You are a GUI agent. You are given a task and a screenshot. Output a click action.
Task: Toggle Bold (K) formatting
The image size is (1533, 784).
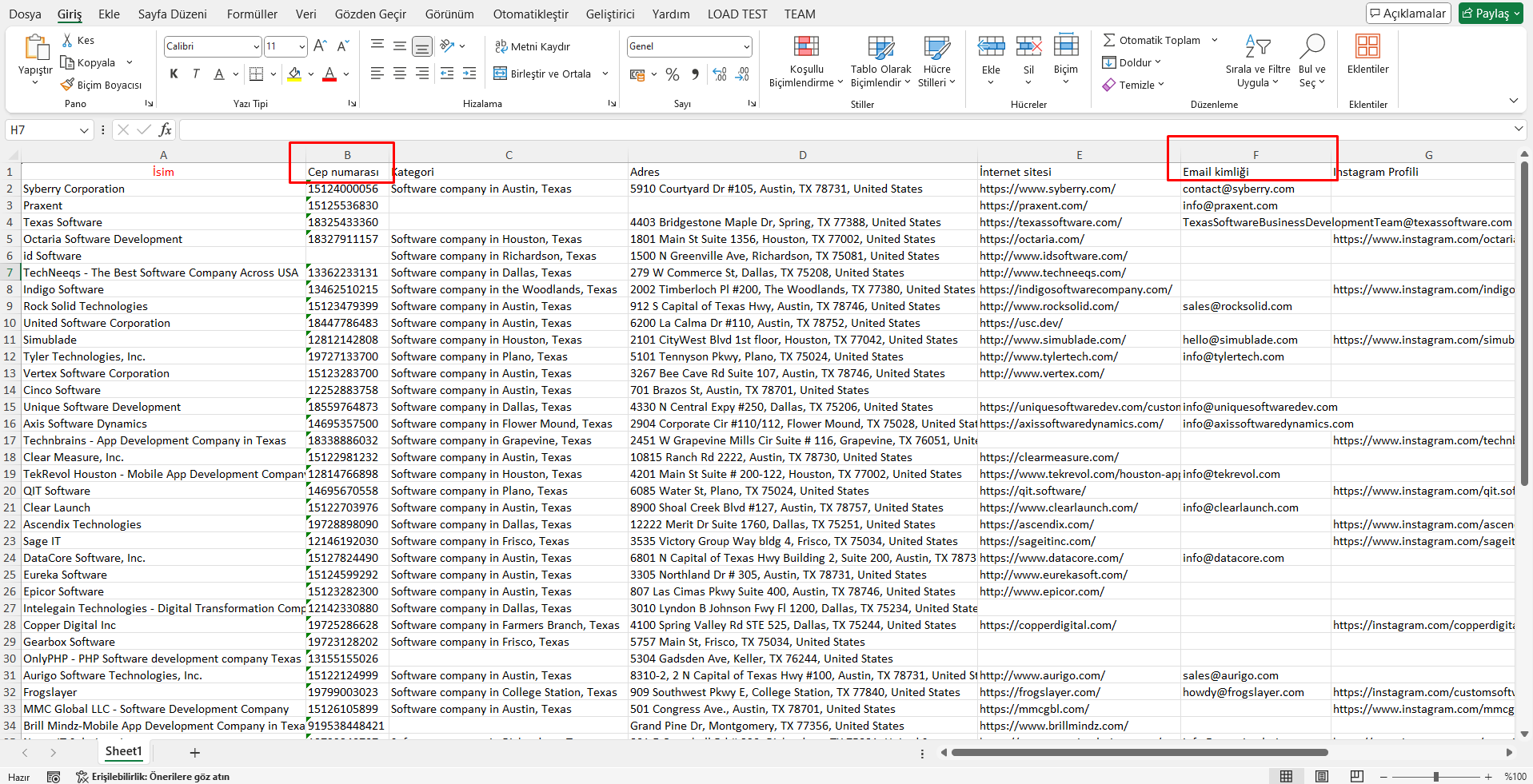click(174, 74)
